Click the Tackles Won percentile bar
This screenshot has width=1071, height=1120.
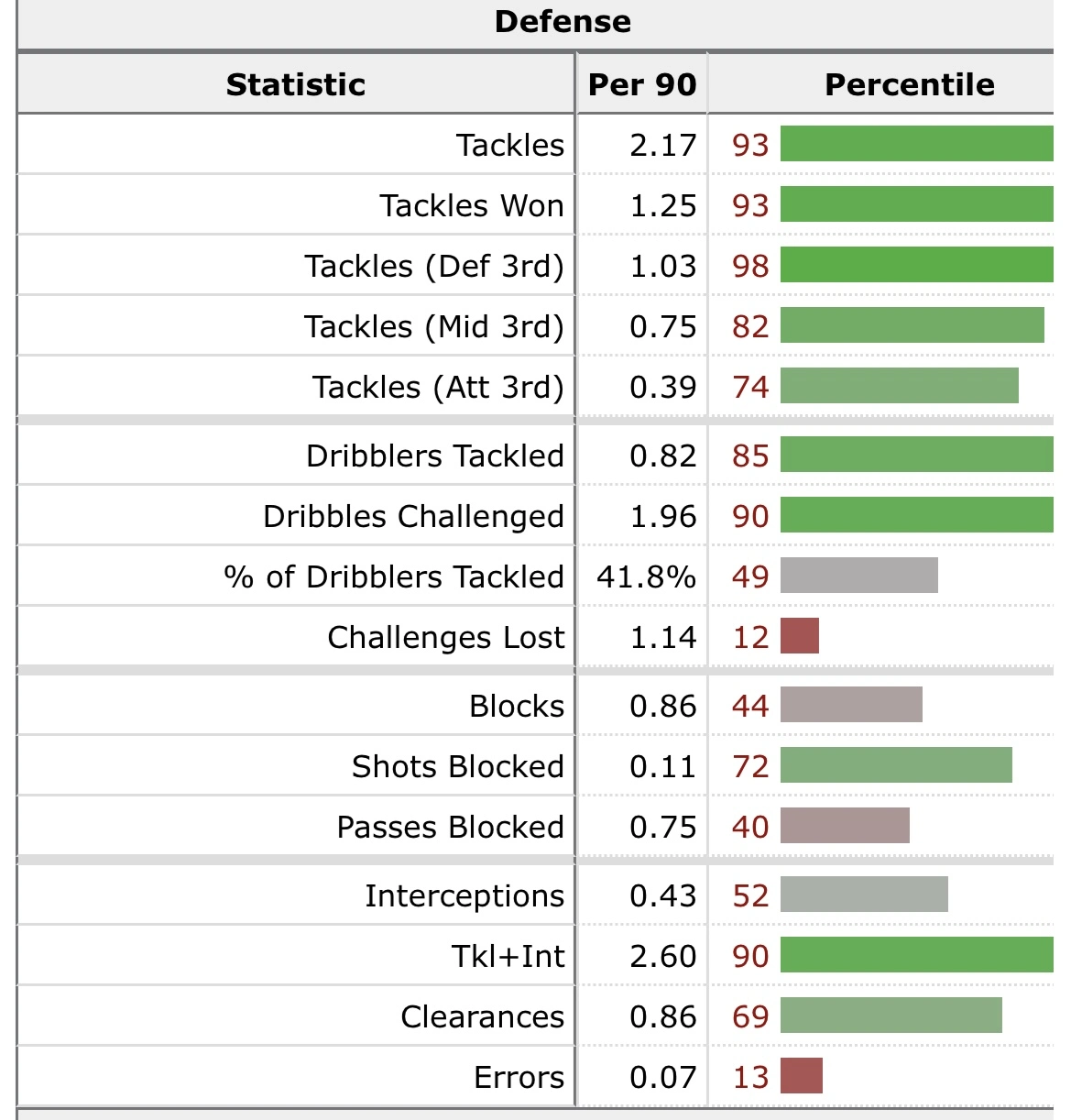point(916,205)
